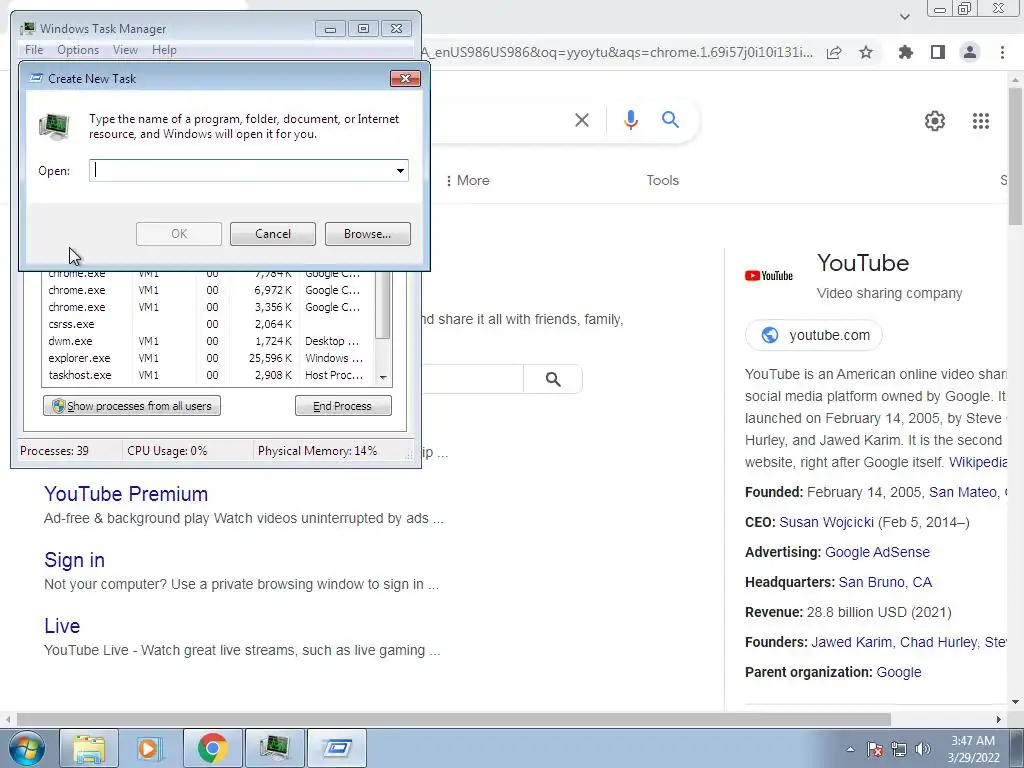Viewport: 1024px width, 768px height.
Task: Open the YouTube Premium result link
Action: click(126, 494)
